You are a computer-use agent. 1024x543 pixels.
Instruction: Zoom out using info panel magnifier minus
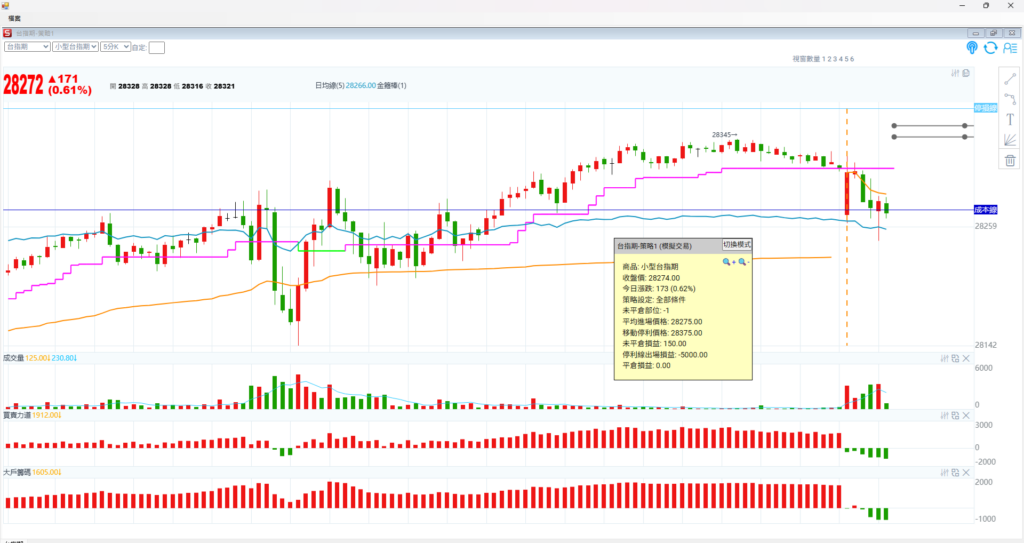click(743, 261)
